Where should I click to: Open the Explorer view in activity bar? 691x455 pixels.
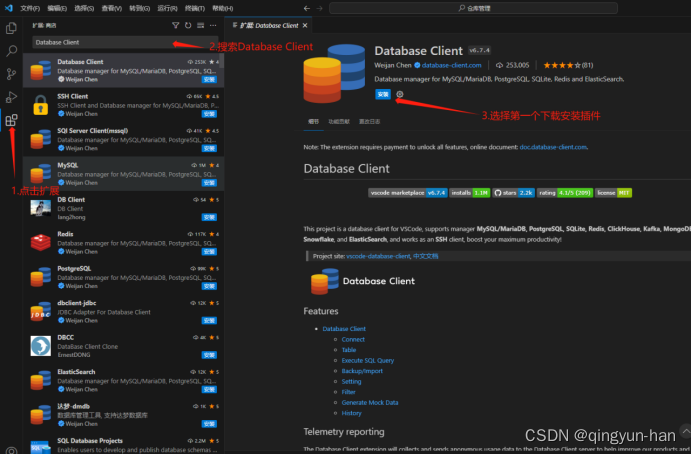pyautogui.click(x=11, y=28)
